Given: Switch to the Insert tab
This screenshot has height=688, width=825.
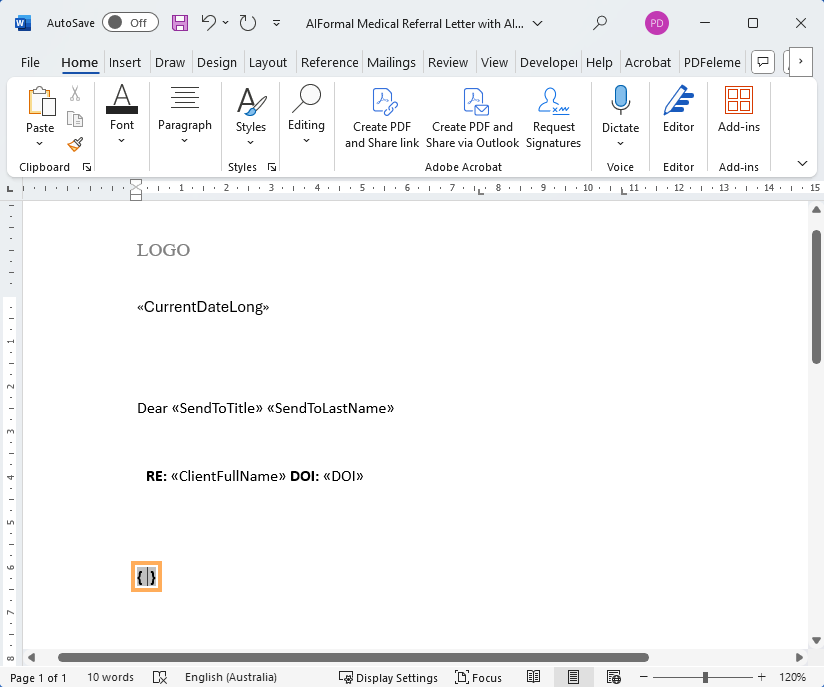Looking at the screenshot, I should coord(125,62).
